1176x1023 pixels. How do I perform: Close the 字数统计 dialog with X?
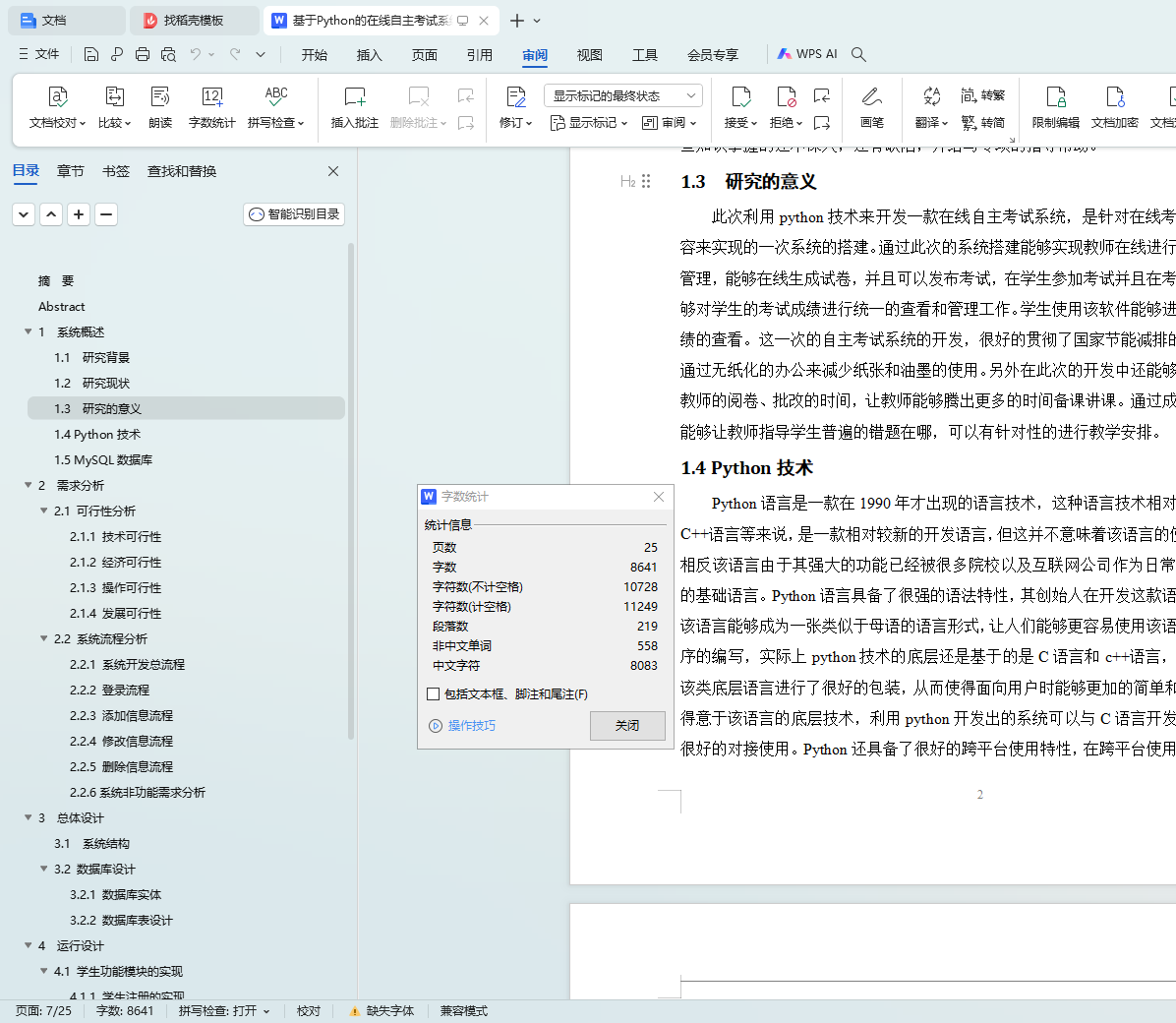pyautogui.click(x=659, y=497)
